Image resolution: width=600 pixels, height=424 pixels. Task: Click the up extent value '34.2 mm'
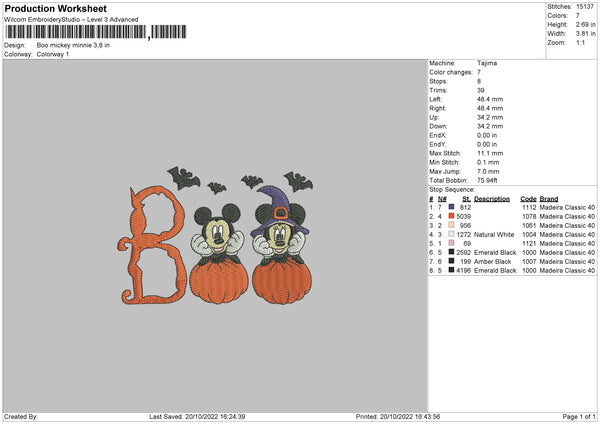point(490,117)
